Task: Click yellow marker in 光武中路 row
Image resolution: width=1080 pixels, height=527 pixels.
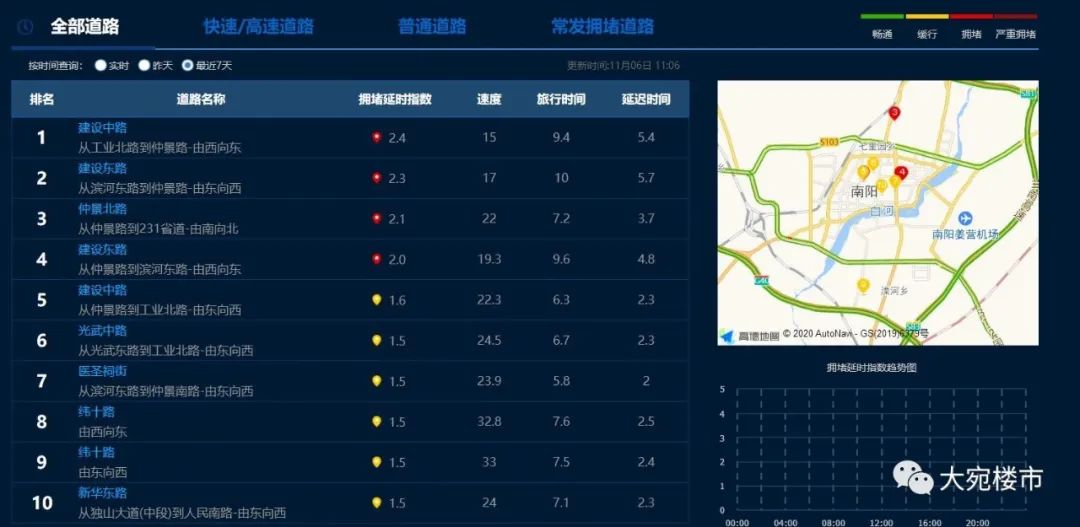Action: coord(376,340)
